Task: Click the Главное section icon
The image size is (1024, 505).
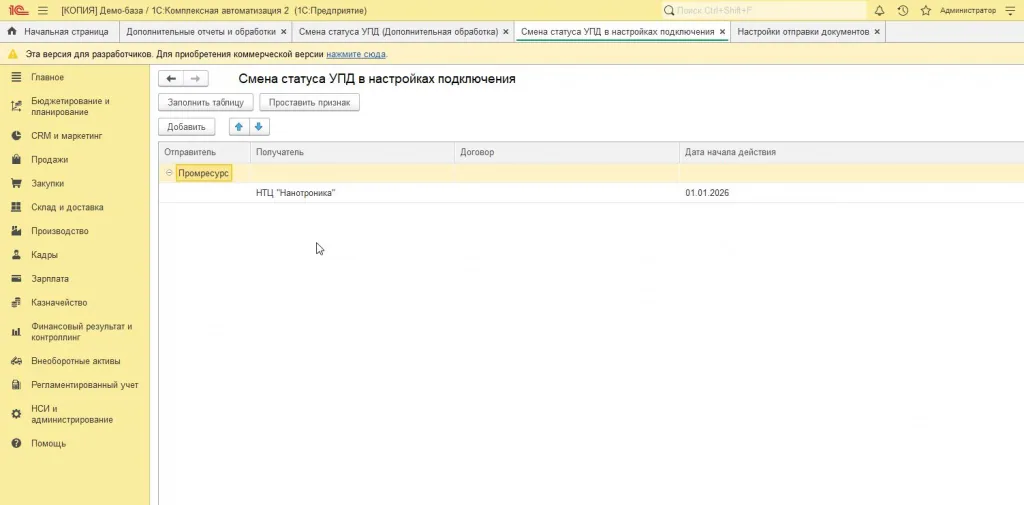Action: [17, 77]
